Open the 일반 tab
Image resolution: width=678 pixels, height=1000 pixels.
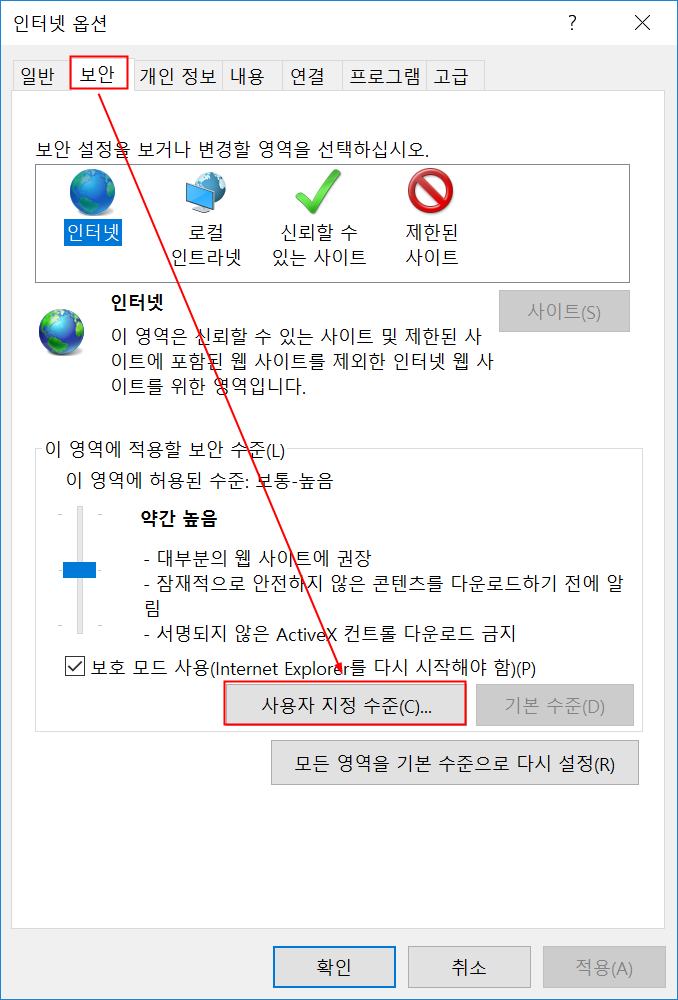[x=38, y=77]
